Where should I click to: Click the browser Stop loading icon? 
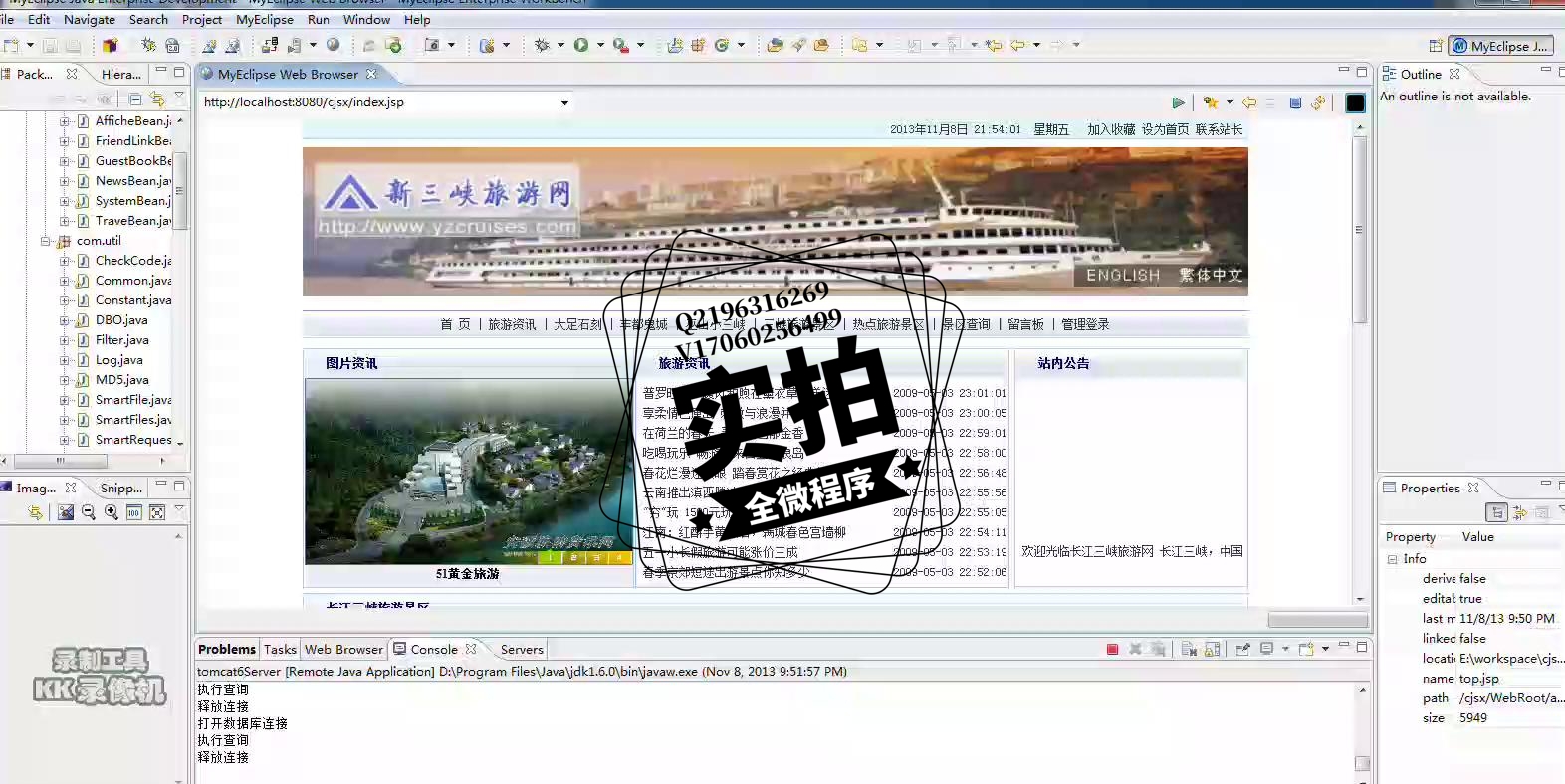coord(1295,102)
